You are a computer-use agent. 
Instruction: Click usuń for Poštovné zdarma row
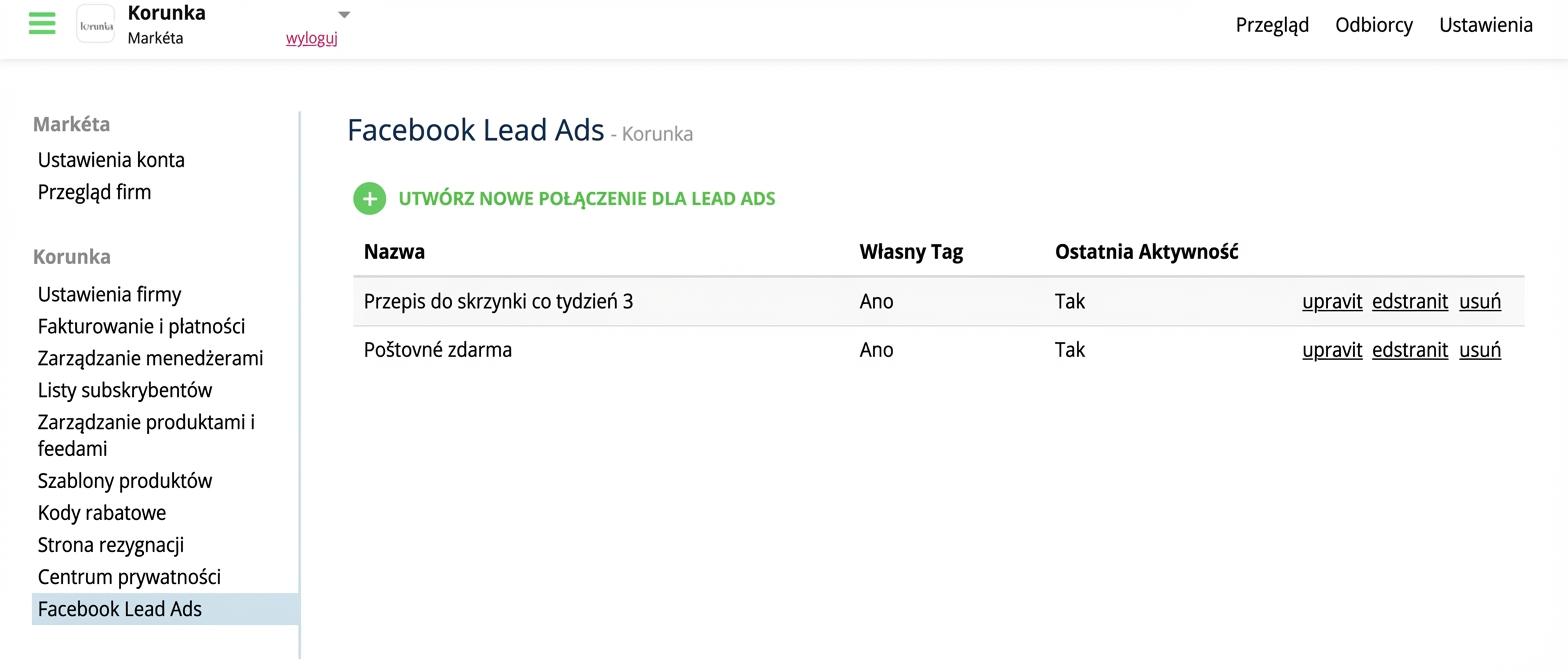pyautogui.click(x=1480, y=350)
